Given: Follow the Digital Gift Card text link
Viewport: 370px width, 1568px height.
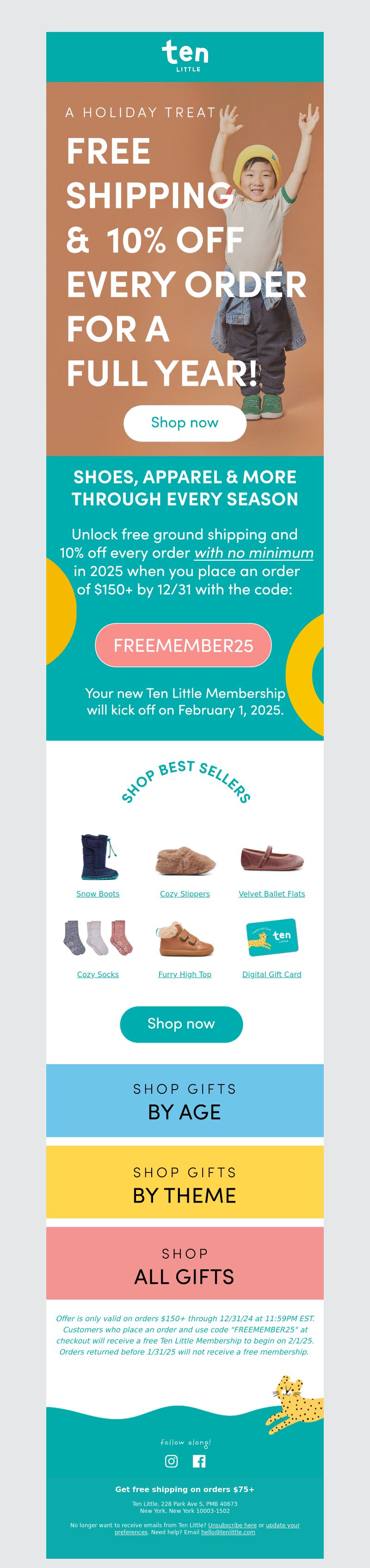Looking at the screenshot, I should click(271, 974).
